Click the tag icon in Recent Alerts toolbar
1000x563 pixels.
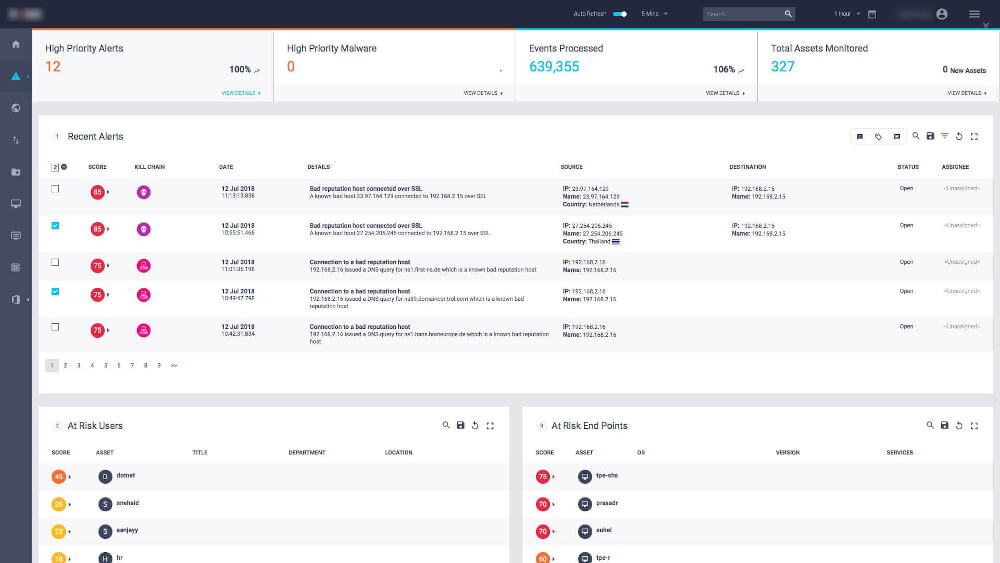click(878, 136)
